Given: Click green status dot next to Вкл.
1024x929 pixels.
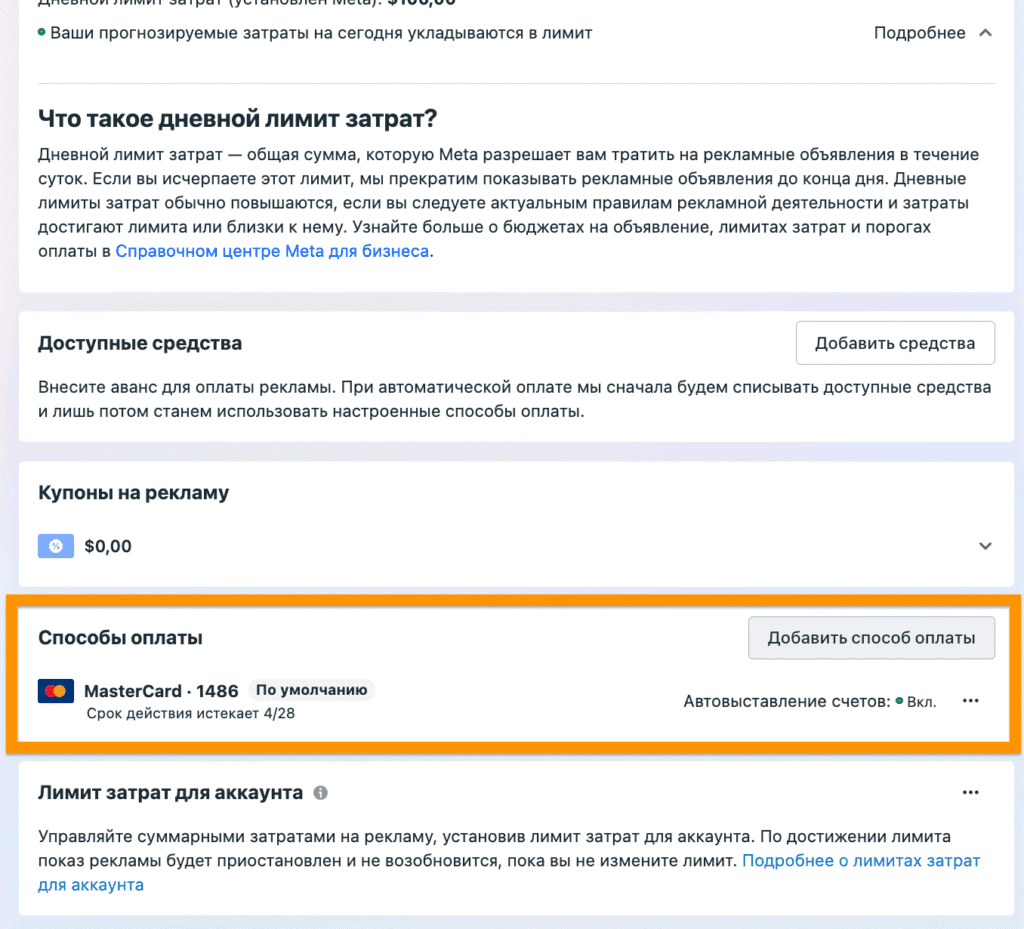Looking at the screenshot, I should [x=899, y=702].
